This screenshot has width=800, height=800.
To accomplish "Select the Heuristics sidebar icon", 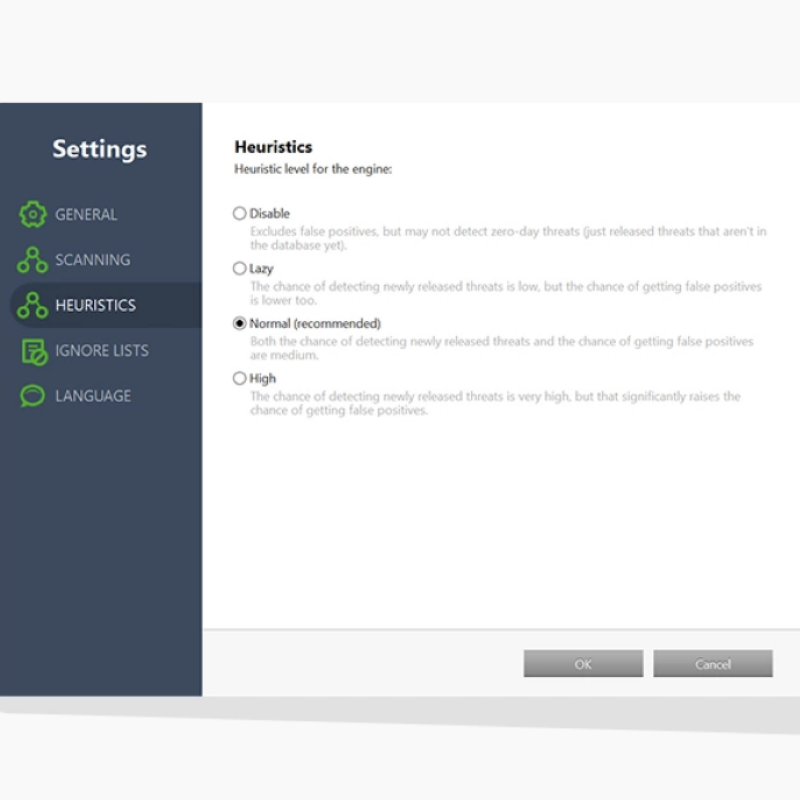I will pos(31,305).
